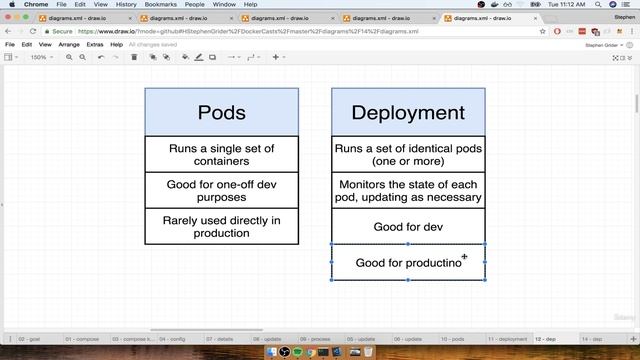Screen dimensions: 640x360
Task: Select 'Rarely used directly in production' cell
Action: point(222,227)
